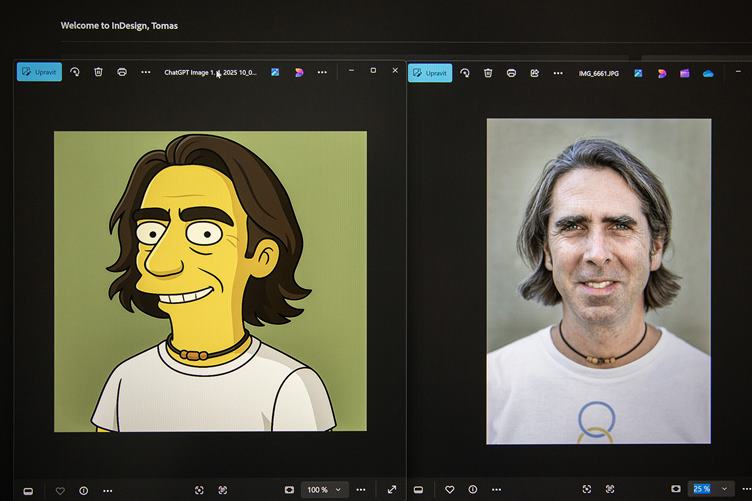Image resolution: width=752 pixels, height=501 pixels.
Task: Click Upravit in the IMG_6661.JPG window
Action: [x=430, y=73]
